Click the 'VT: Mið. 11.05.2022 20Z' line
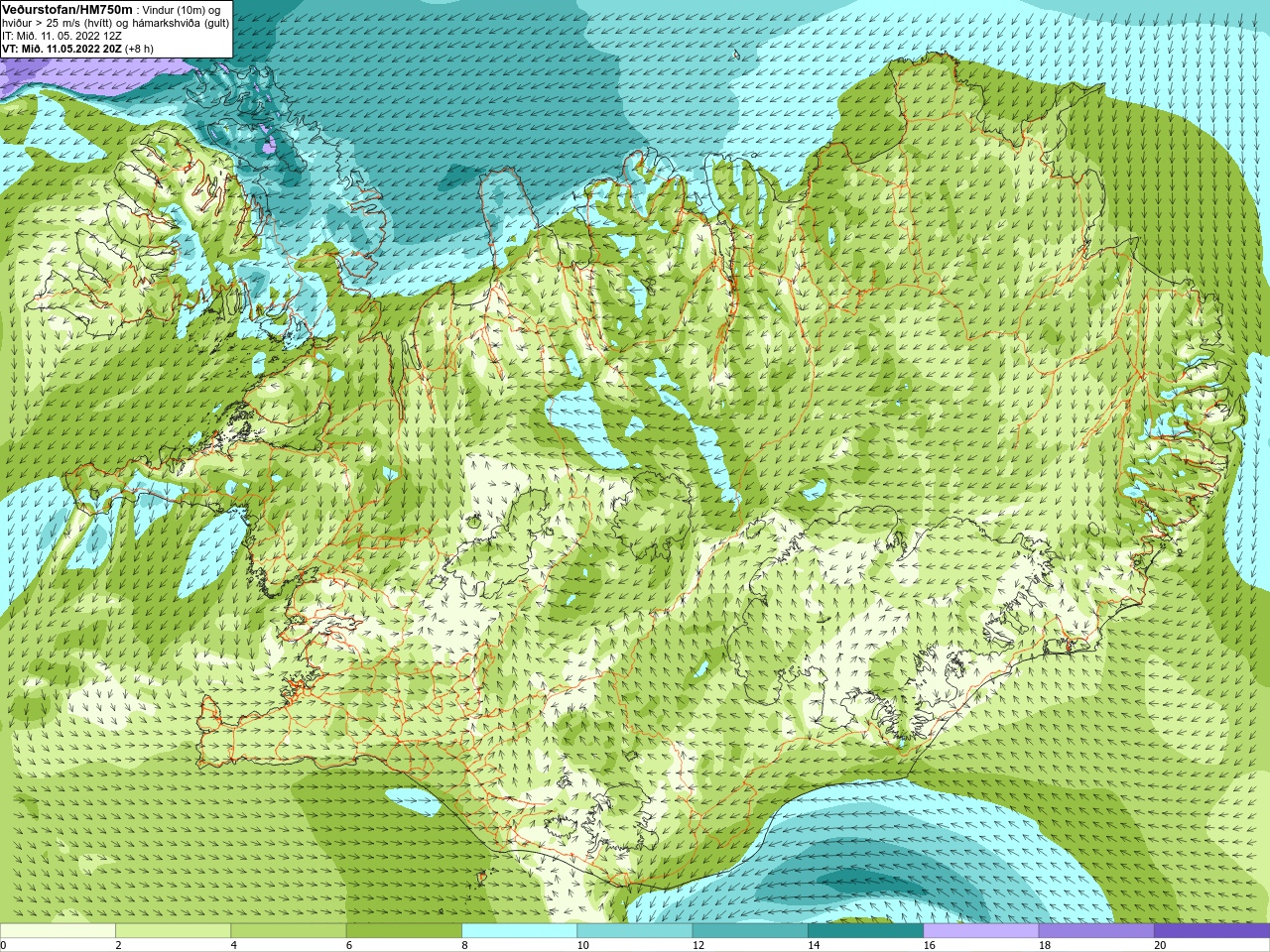This screenshot has height=952, width=1270. [x=63, y=49]
